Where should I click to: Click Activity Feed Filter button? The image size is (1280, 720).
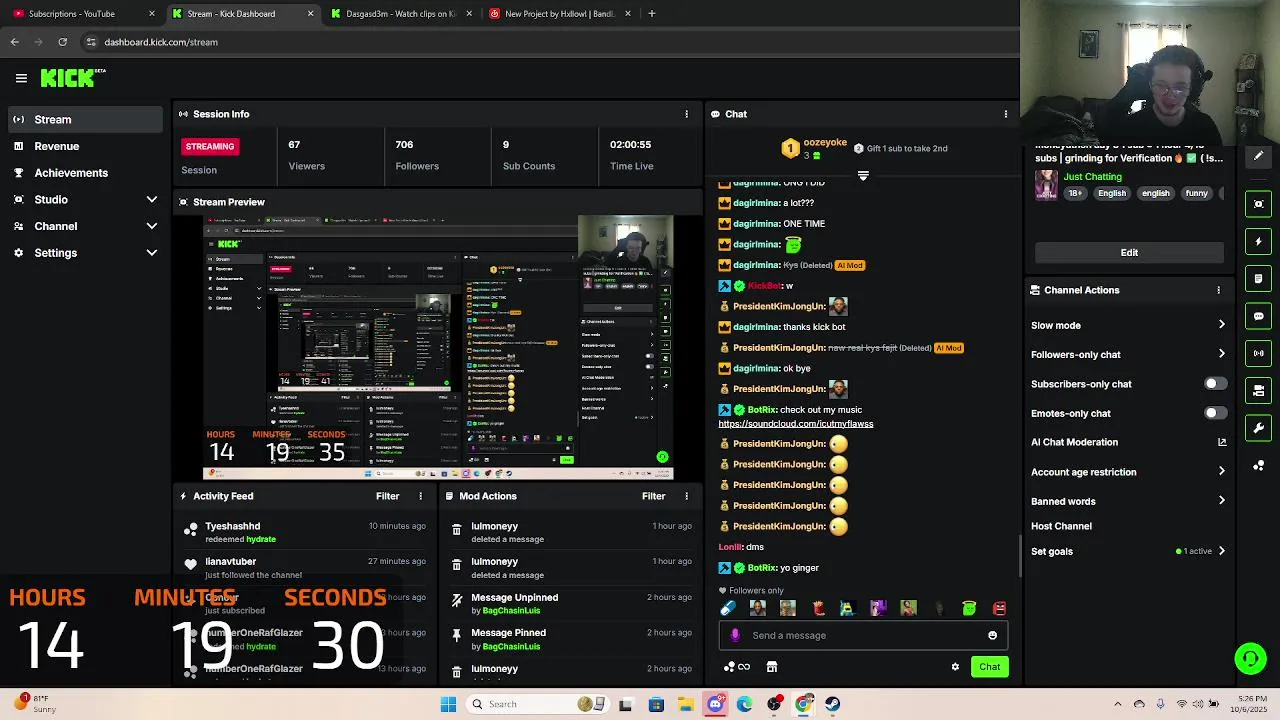(387, 496)
